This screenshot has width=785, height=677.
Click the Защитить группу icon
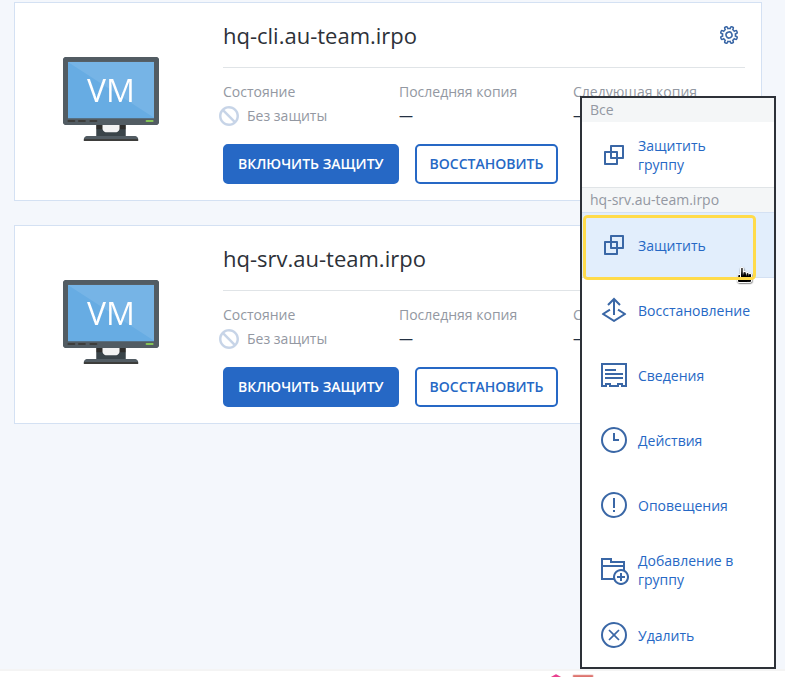(613, 155)
